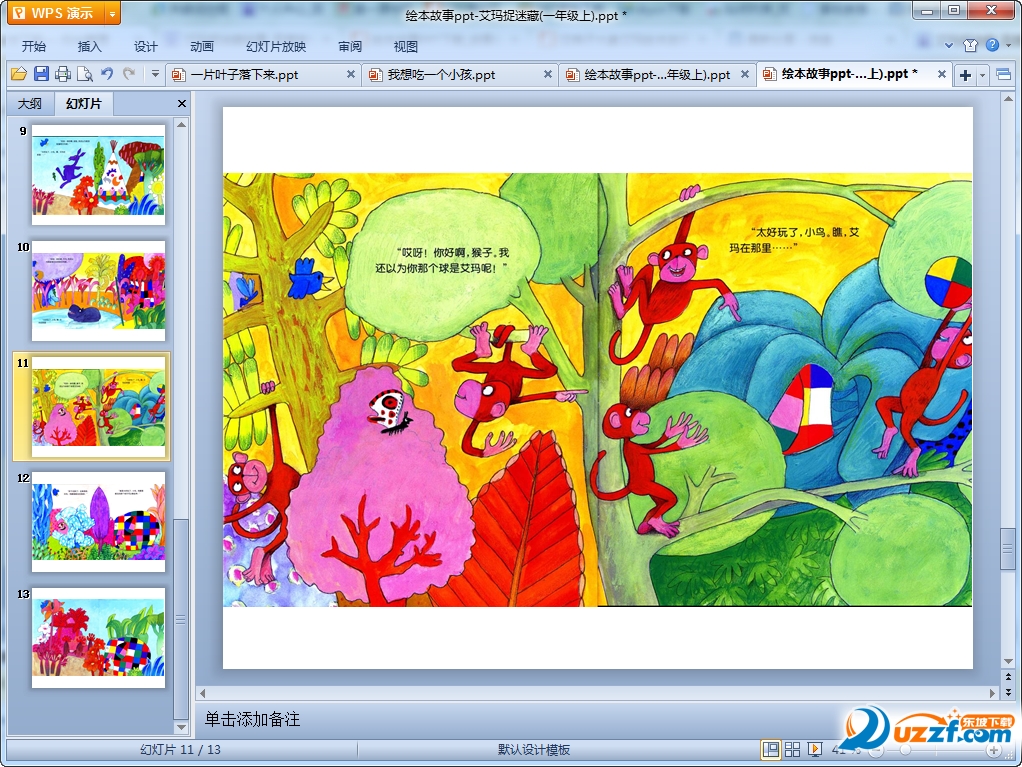This screenshot has width=1022, height=767.
Task: Open print preview from the quick toolbar
Action: pyautogui.click(x=85, y=74)
